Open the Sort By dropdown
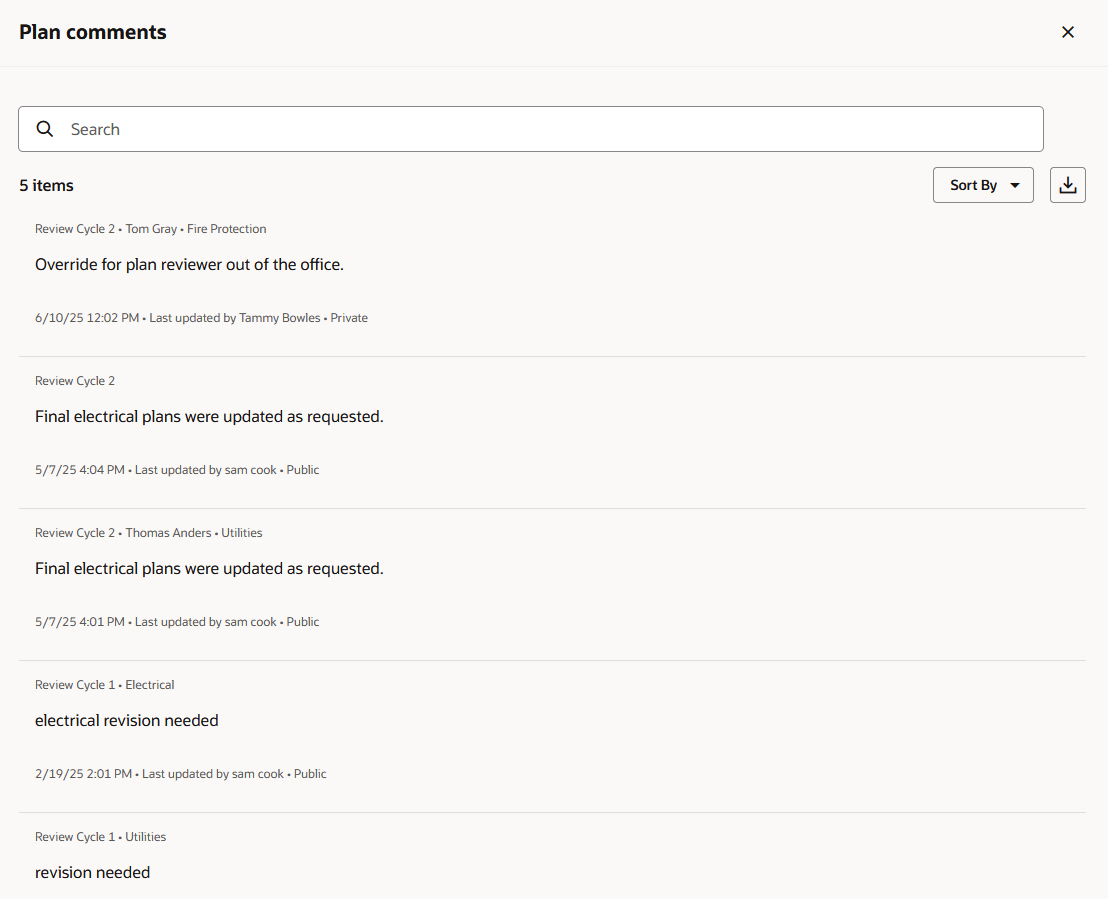Image resolution: width=1108 pixels, height=899 pixels. pos(982,185)
